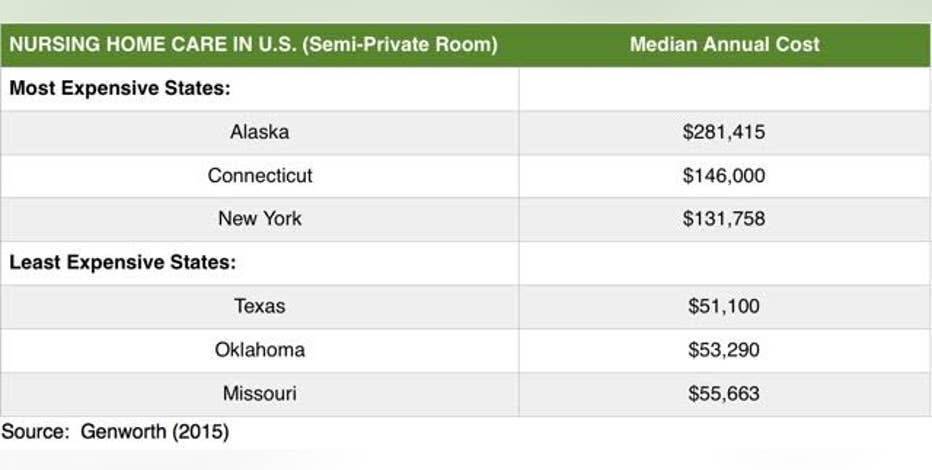Select the Oklahoma cell
The width and height of the screenshot is (932, 470).
[260, 350]
